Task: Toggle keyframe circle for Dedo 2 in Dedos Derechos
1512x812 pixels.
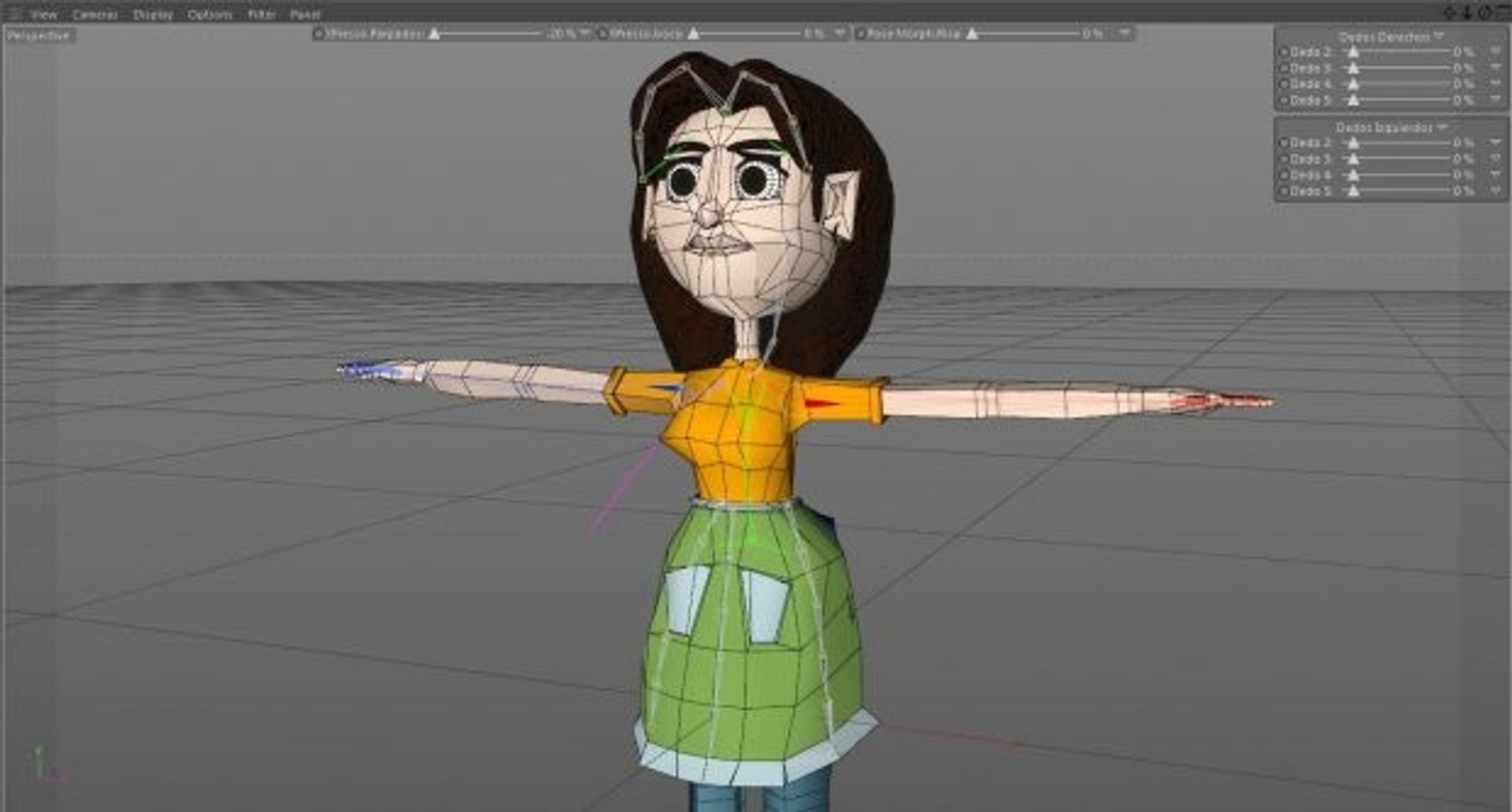Action: pyautogui.click(x=1284, y=52)
